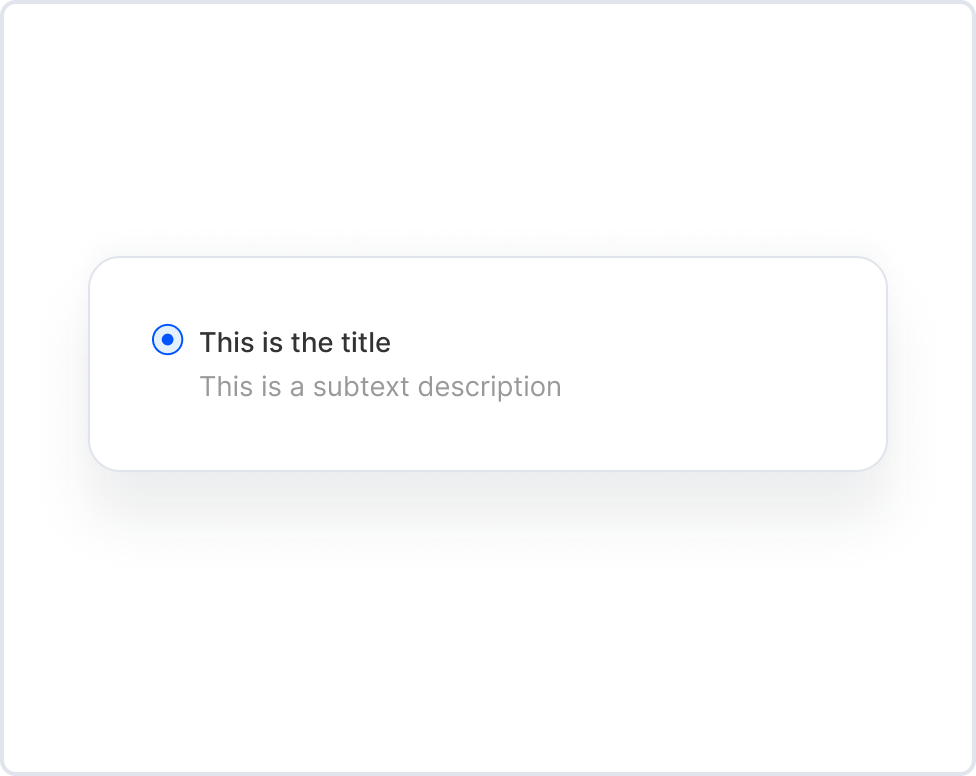Click the word "the" in the title
This screenshot has width=976, height=776.
pos(312,343)
